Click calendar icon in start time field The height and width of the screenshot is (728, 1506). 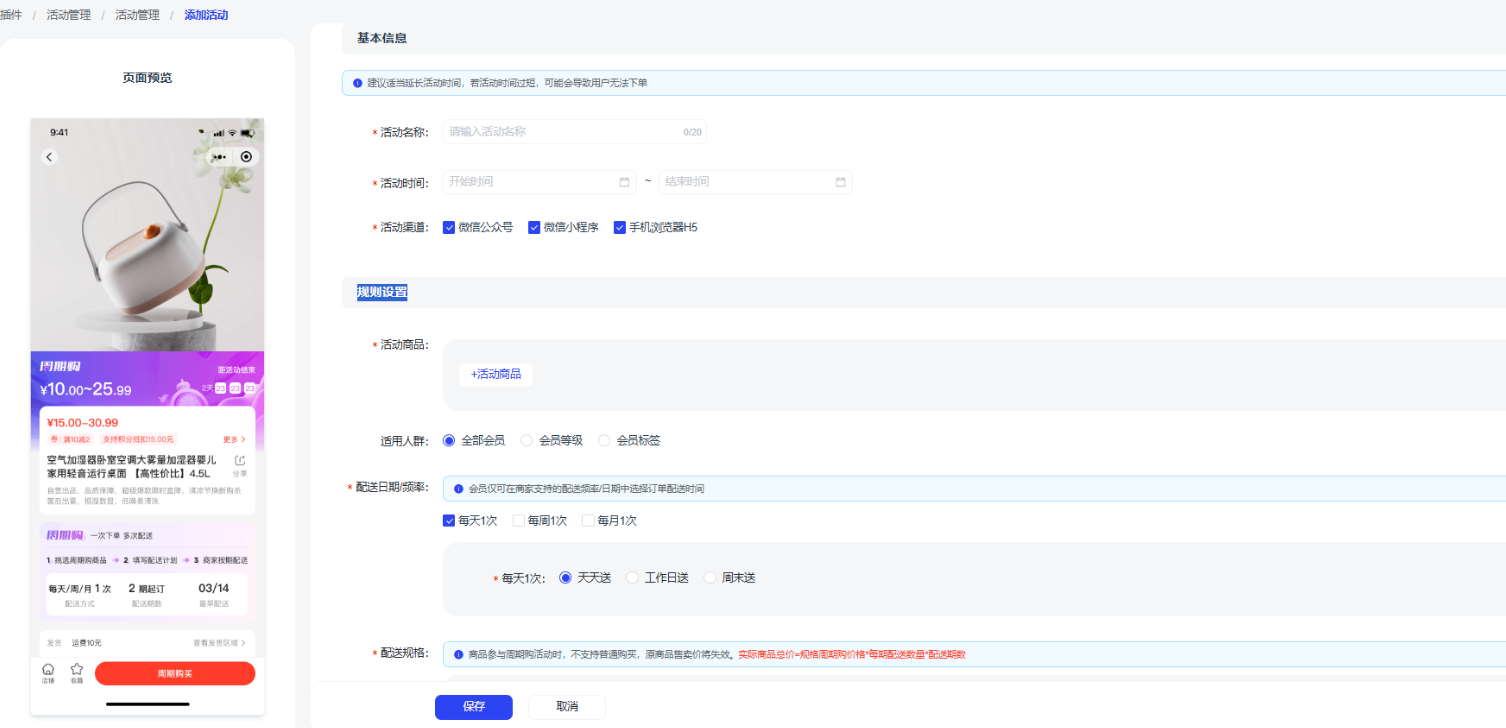coord(624,182)
